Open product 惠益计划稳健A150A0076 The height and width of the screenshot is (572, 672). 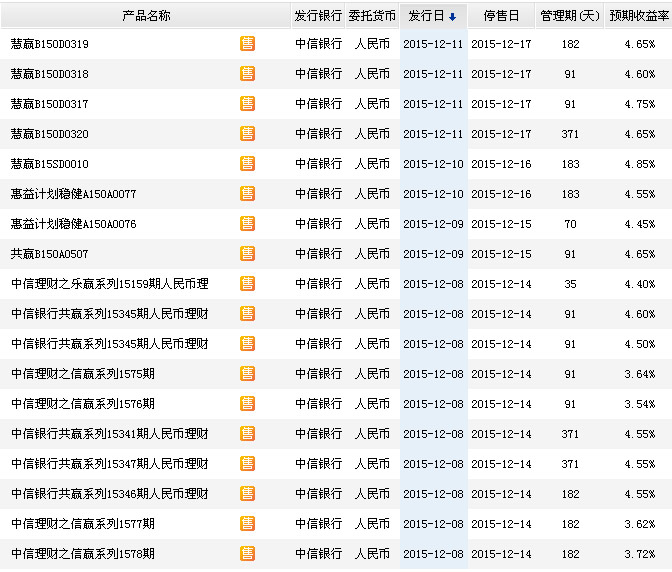click(x=73, y=224)
